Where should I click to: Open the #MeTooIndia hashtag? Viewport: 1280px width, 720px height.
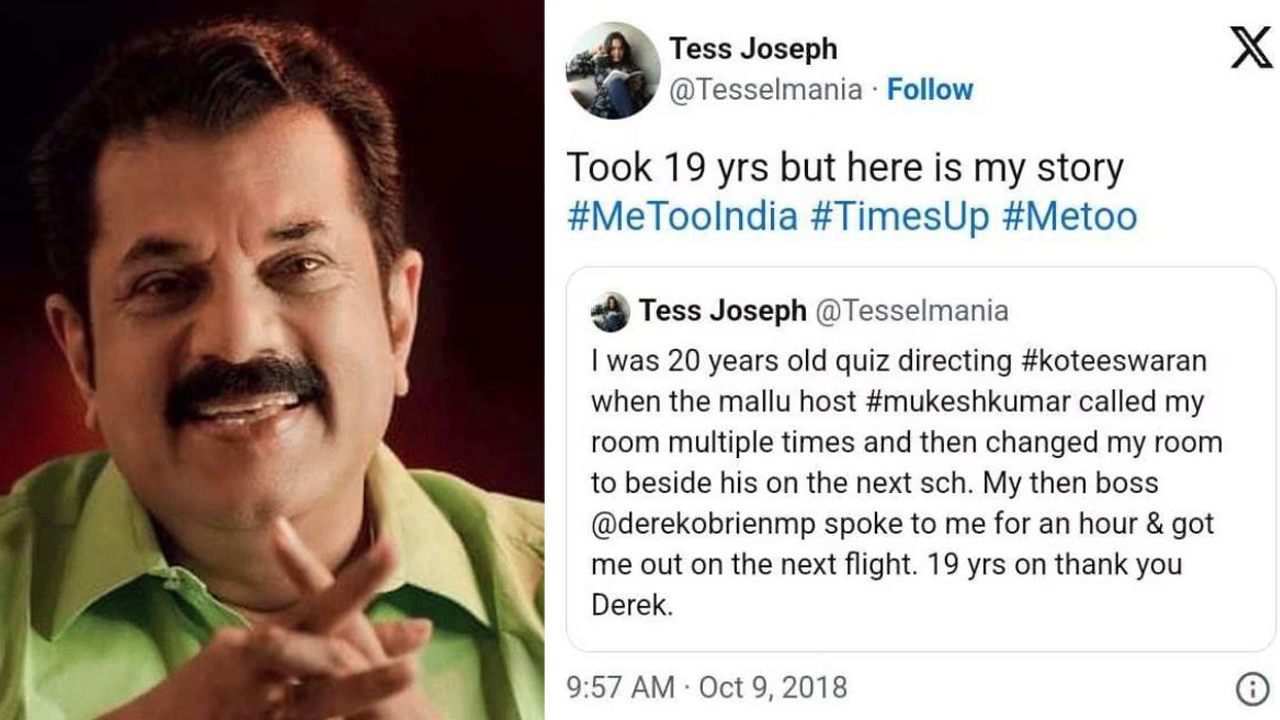point(682,216)
